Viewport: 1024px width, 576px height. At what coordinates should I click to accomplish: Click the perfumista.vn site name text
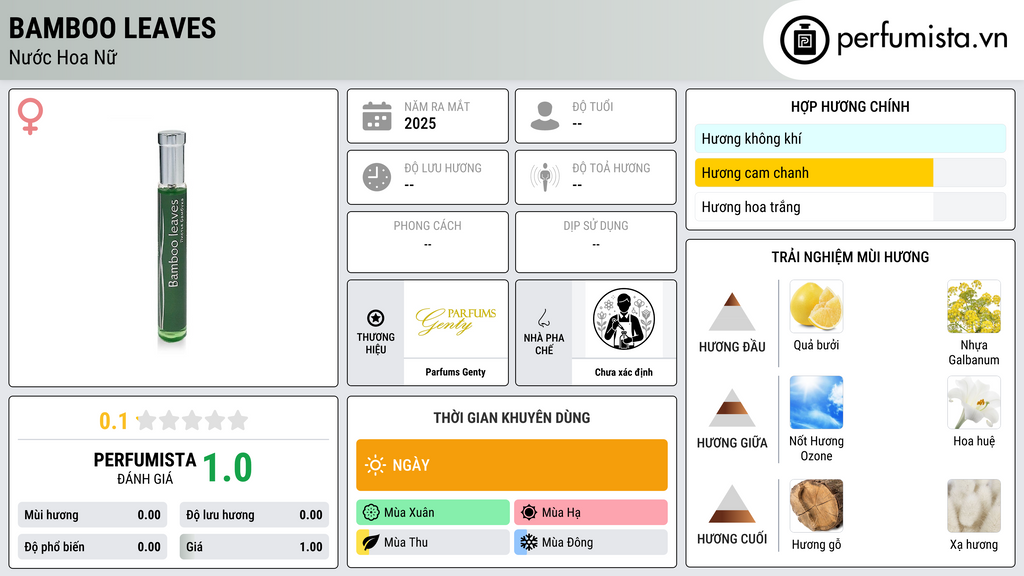pos(922,38)
